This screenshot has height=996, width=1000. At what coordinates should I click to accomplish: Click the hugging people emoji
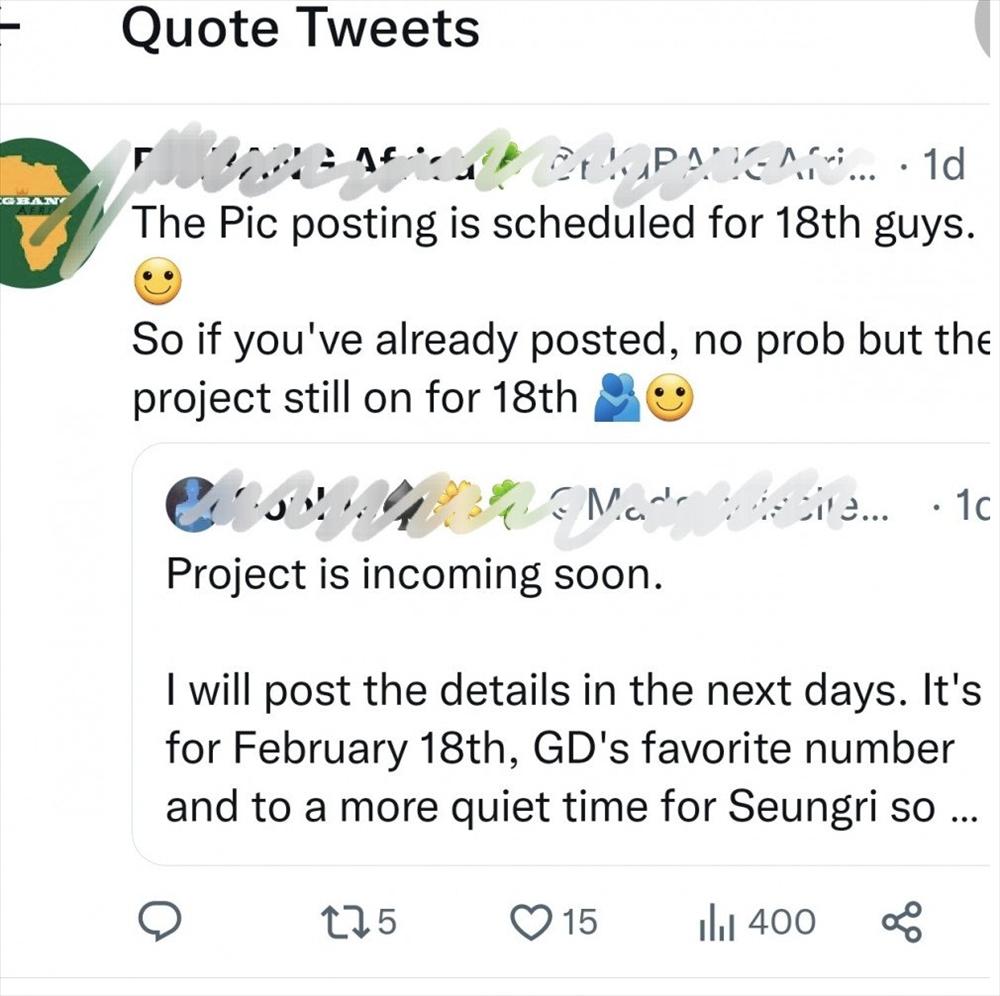click(617, 400)
